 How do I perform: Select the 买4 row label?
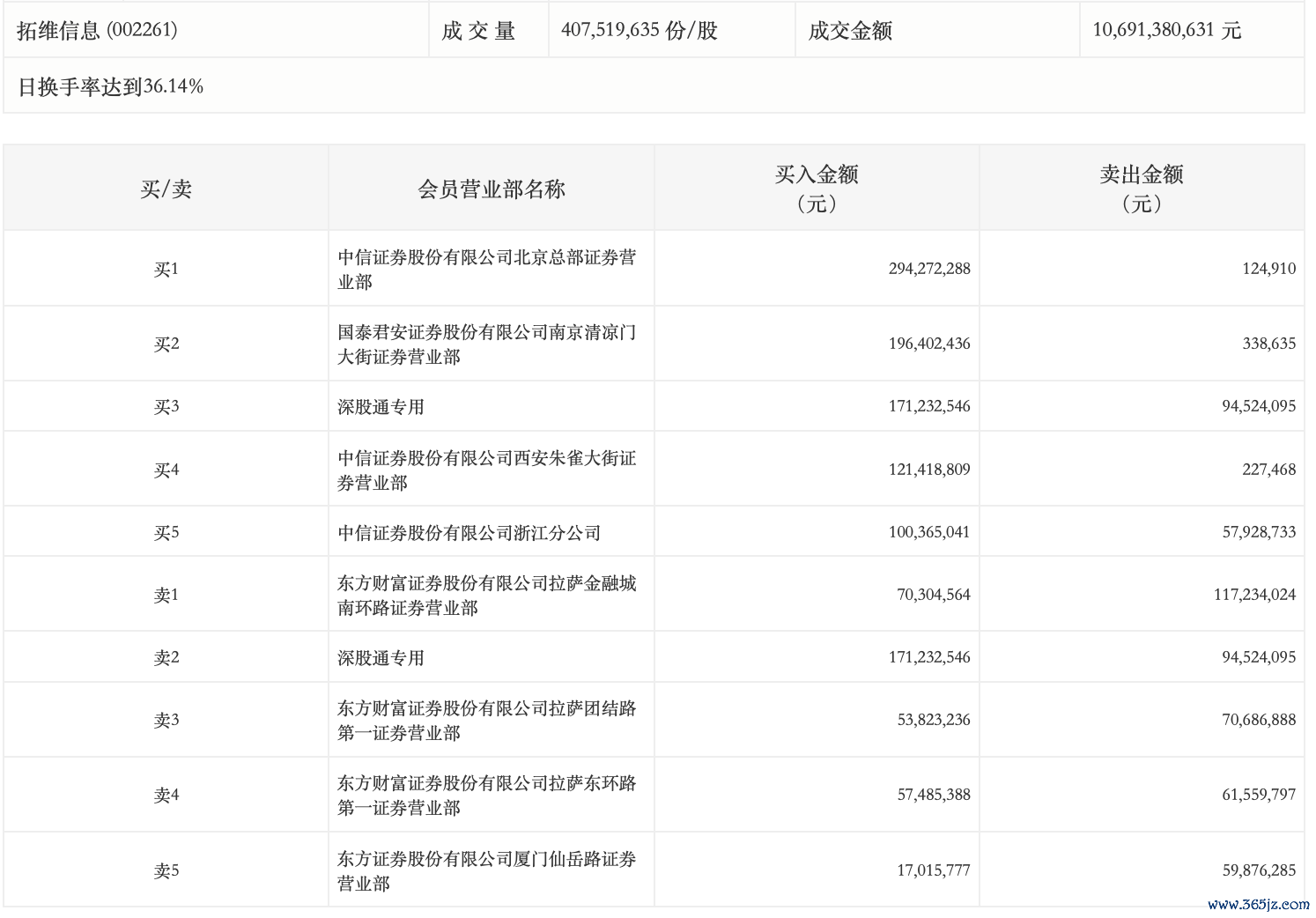[x=166, y=470]
